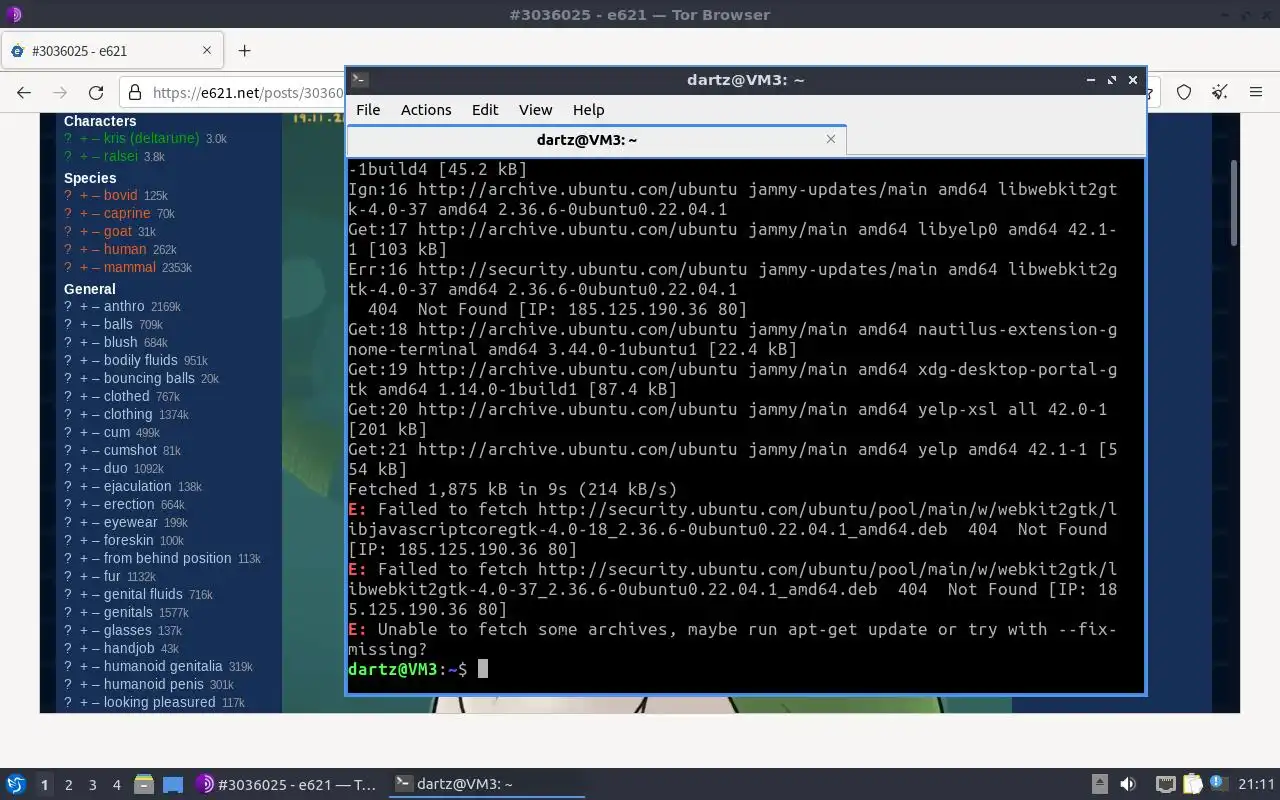Switch to the Tor Browser taskbar entry

[287, 784]
